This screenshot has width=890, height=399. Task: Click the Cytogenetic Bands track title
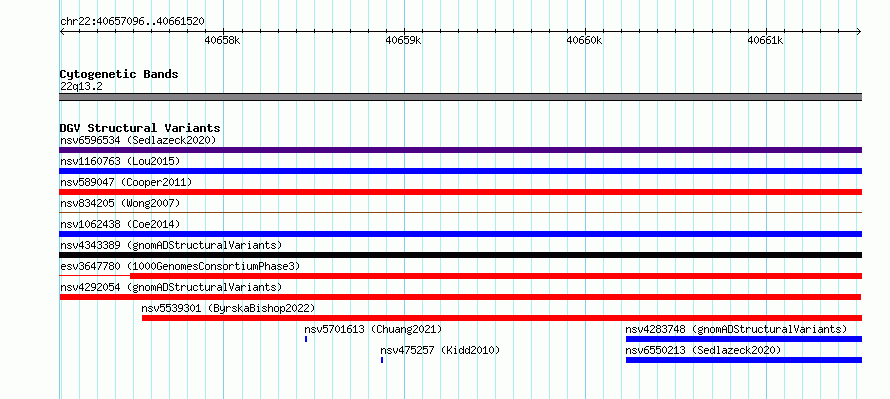[x=119, y=74]
